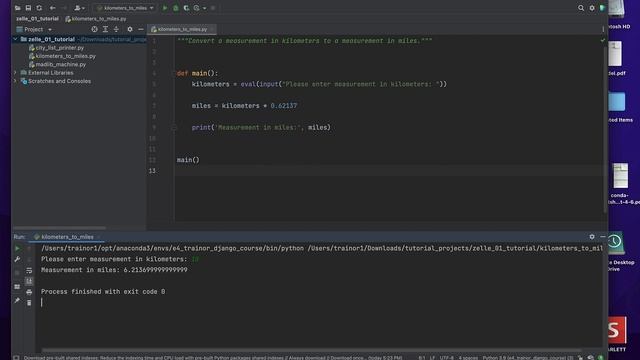This screenshot has height=360, width=640.
Task: Toggle scroll to end in Run console
Action: (29, 281)
